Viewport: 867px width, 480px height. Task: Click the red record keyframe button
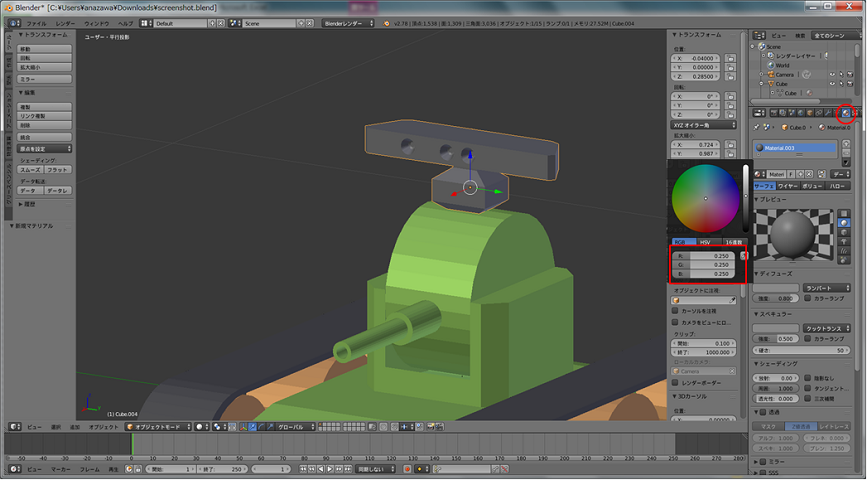coord(407,469)
